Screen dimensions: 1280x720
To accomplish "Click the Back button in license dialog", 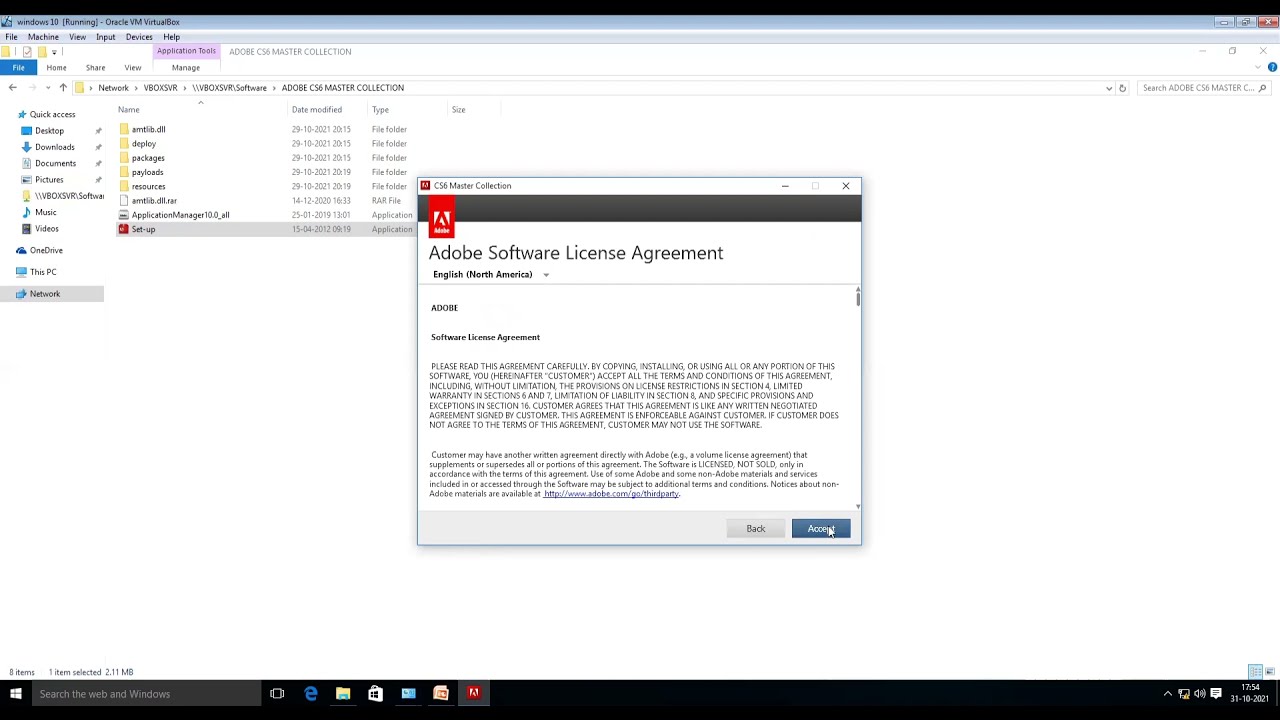I will click(x=755, y=529).
